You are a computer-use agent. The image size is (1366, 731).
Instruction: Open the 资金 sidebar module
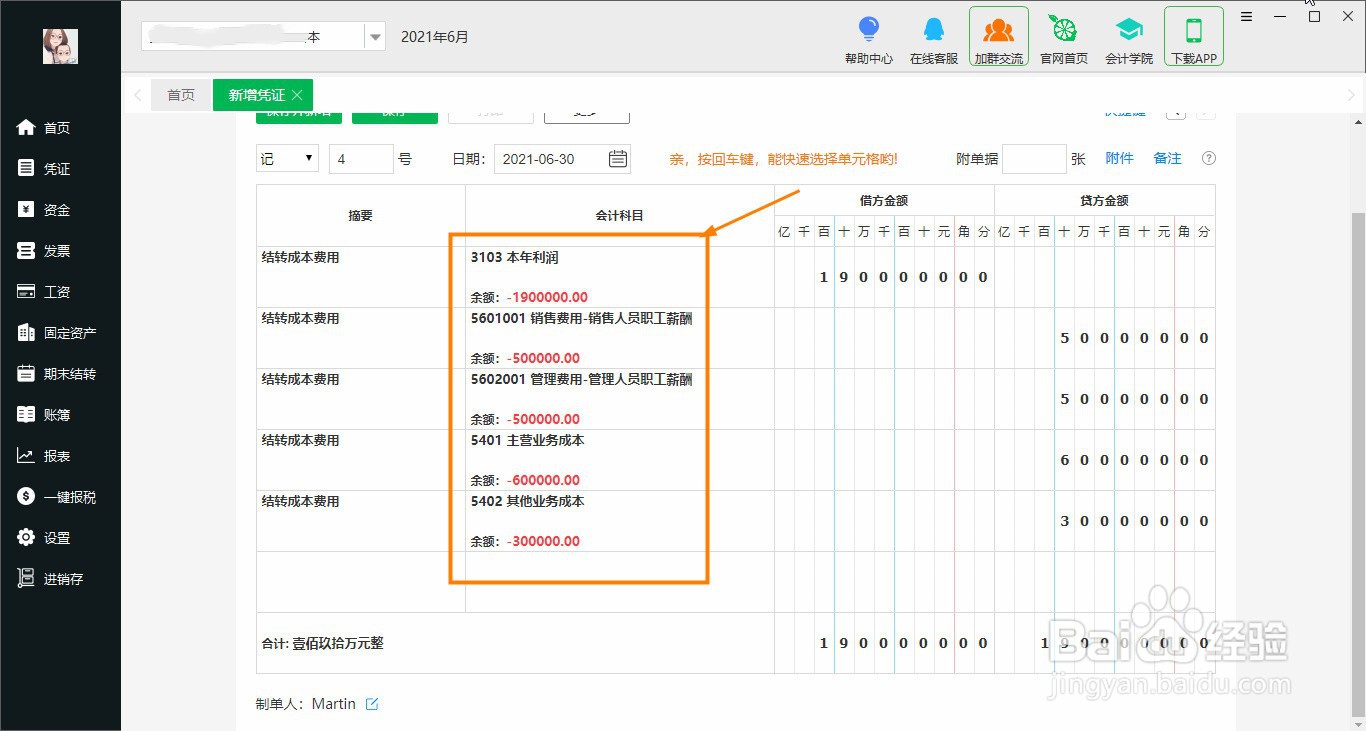pos(44,210)
